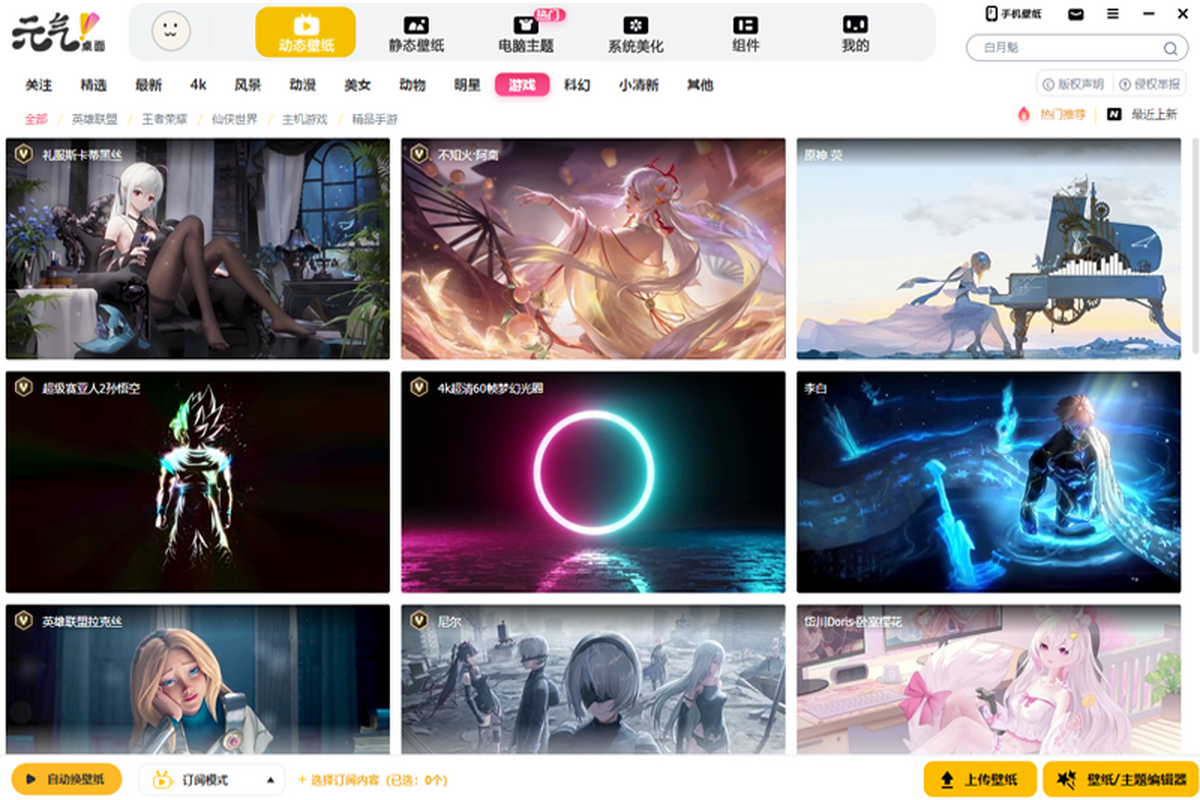Open the 组件 widgets section

(745, 33)
